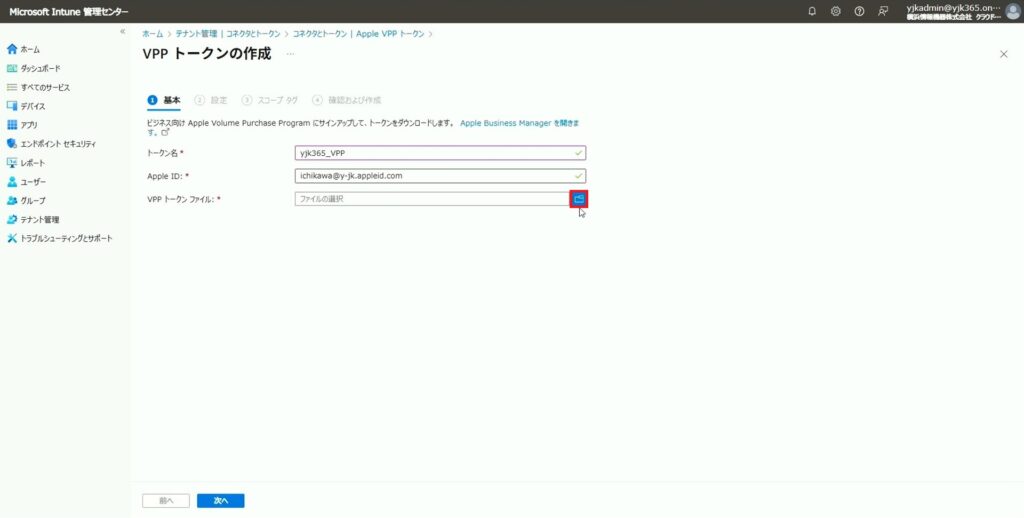Select the グループ groups icon in the sidebar
This screenshot has height=518, width=1024.
12,201
